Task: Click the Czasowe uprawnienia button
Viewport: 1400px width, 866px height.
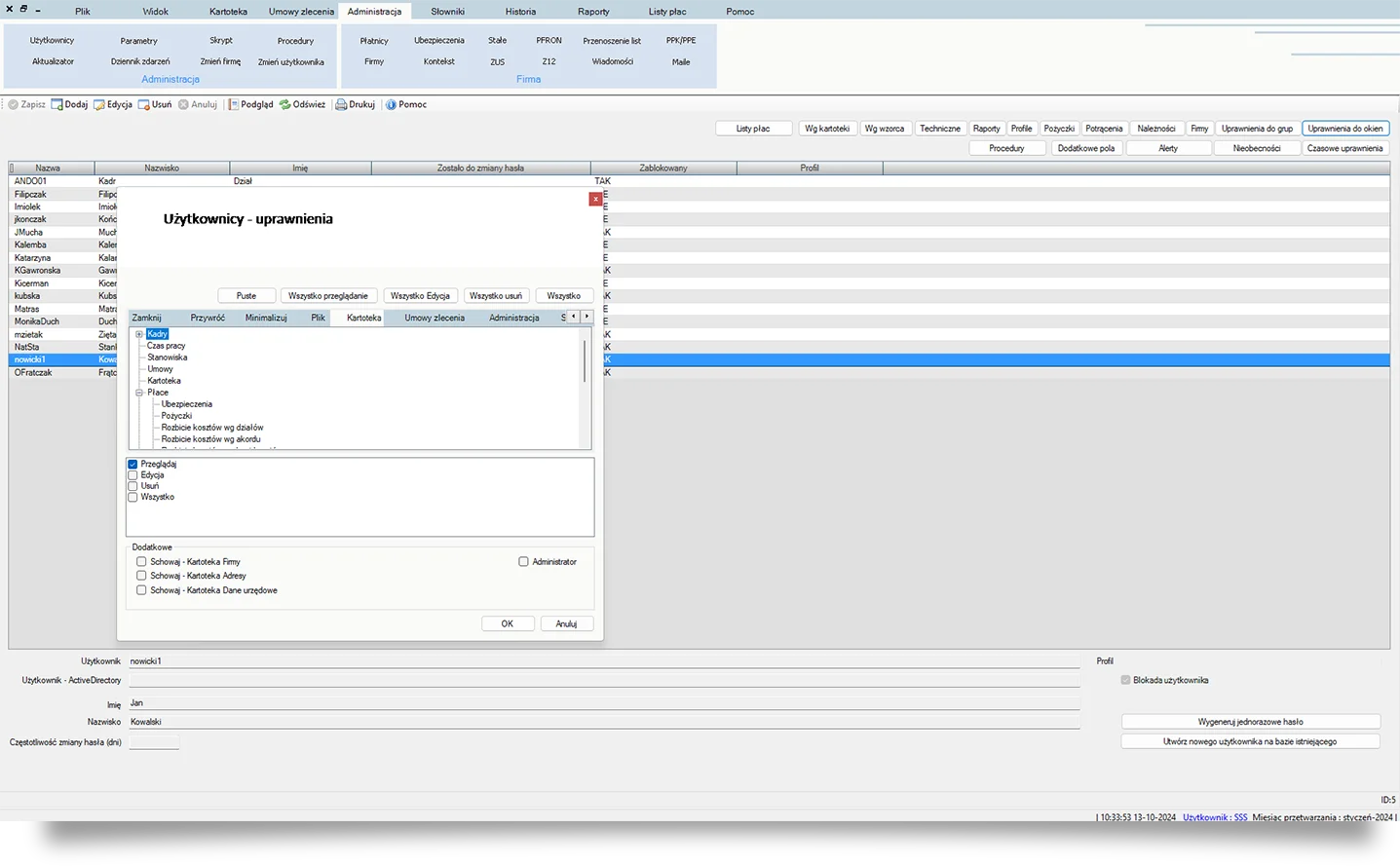Action: 1344,148
